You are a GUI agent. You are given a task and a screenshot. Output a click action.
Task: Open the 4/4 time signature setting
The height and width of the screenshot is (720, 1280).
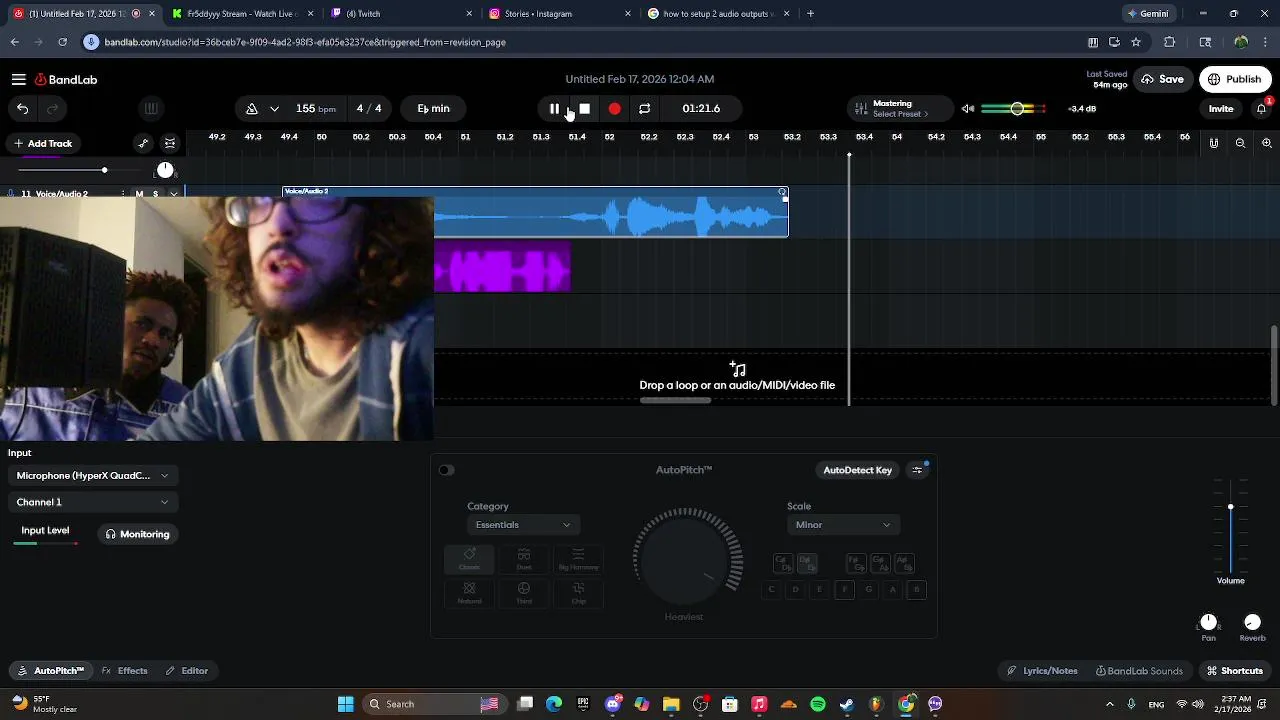(x=369, y=109)
